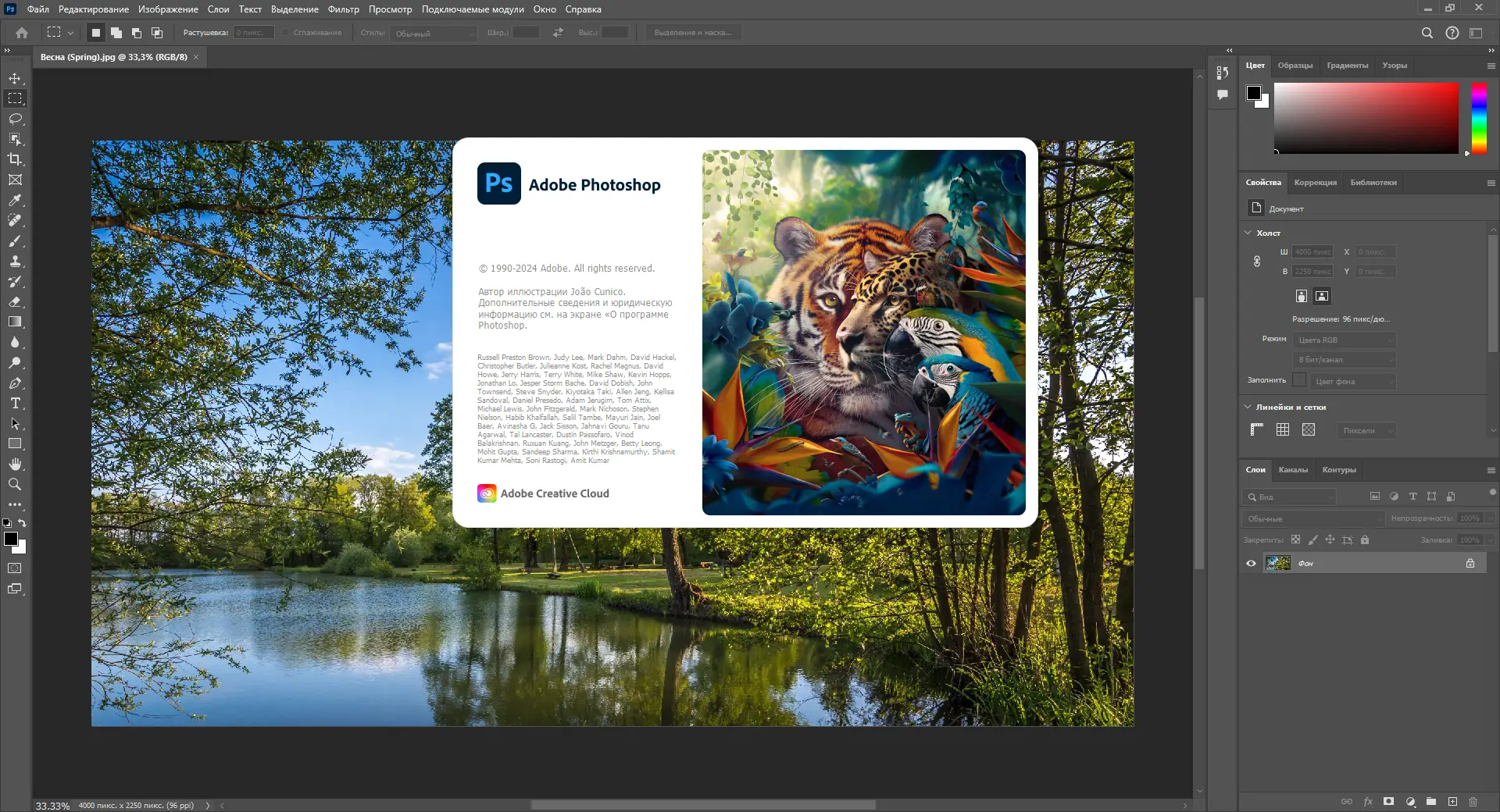Pick a color in the red color field
The width and height of the screenshot is (1500, 812).
(1366, 118)
